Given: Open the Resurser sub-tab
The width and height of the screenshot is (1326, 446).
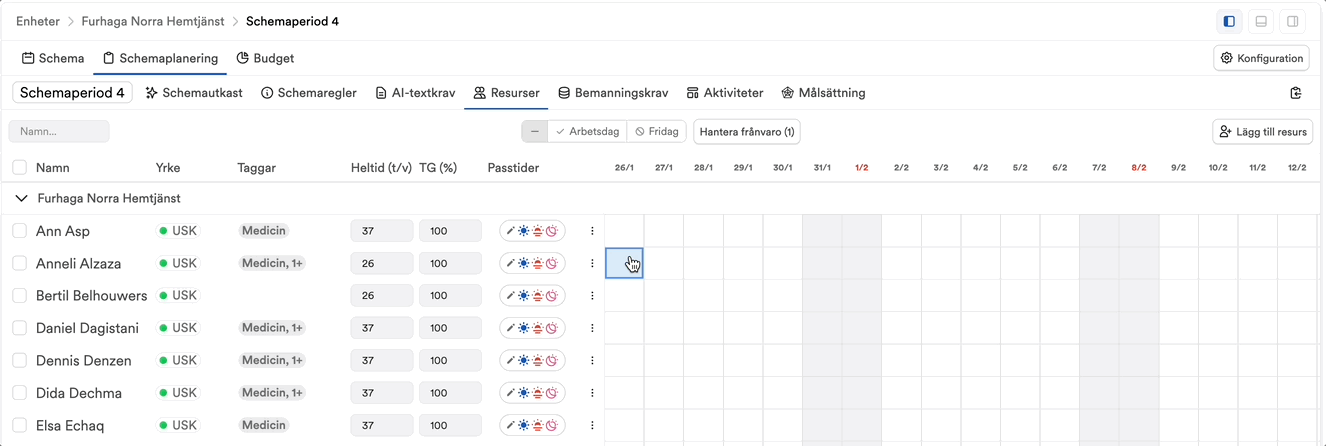Looking at the screenshot, I should tap(506, 93).
